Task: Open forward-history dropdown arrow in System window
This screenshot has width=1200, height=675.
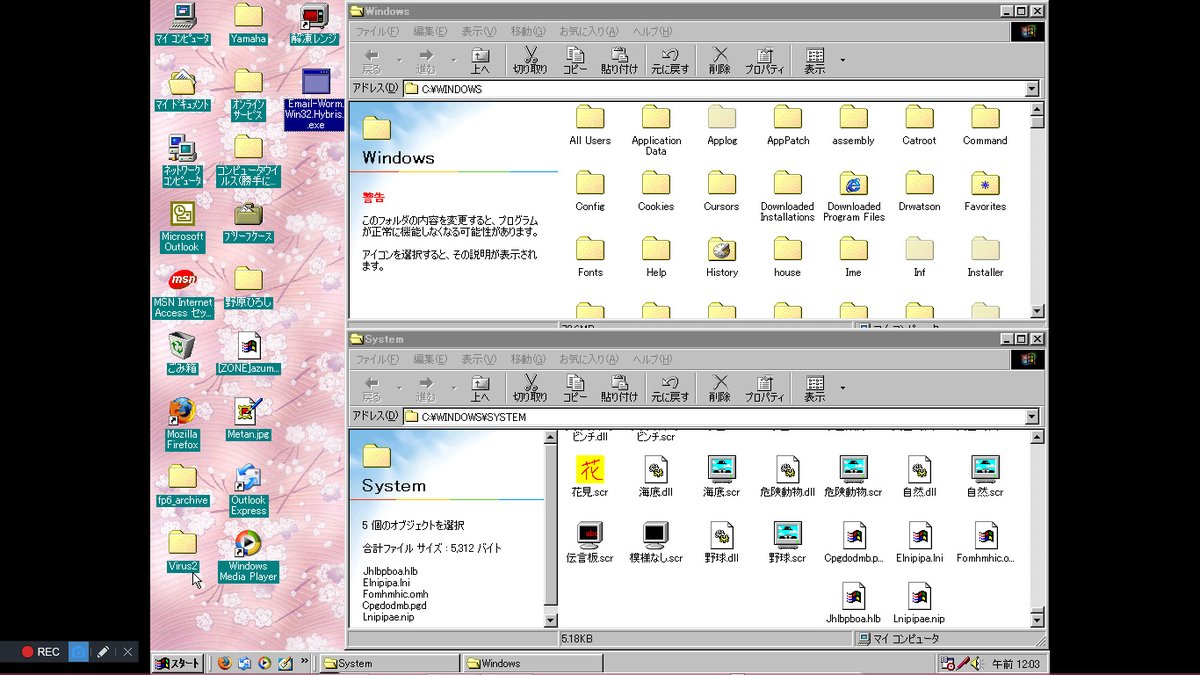Action: click(x=452, y=388)
